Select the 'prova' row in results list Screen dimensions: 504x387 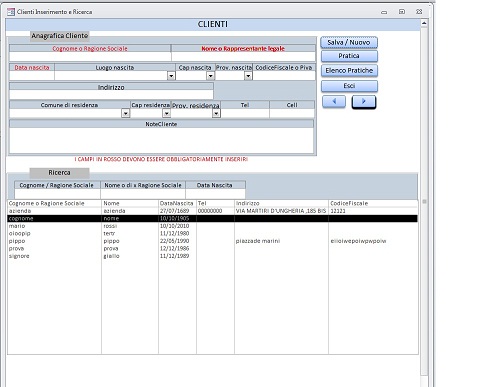pos(213,249)
